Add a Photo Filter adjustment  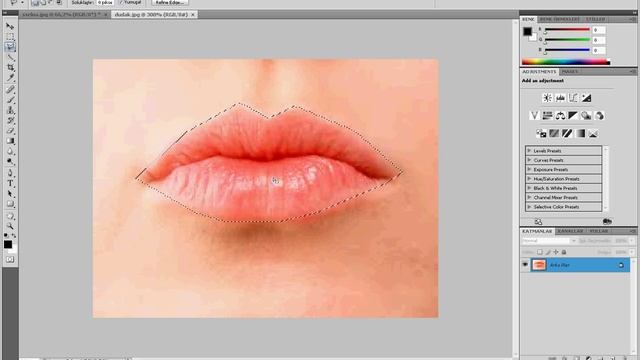(586, 116)
